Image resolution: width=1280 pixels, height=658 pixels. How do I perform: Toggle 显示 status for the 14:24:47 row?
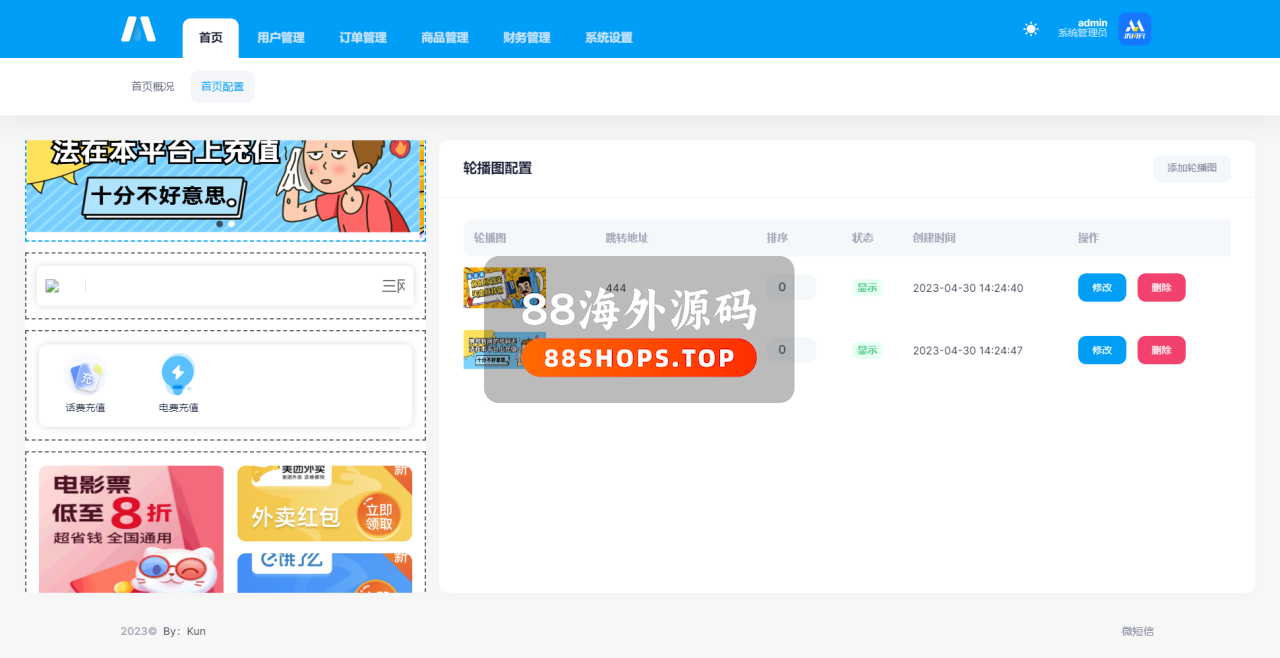[866, 350]
